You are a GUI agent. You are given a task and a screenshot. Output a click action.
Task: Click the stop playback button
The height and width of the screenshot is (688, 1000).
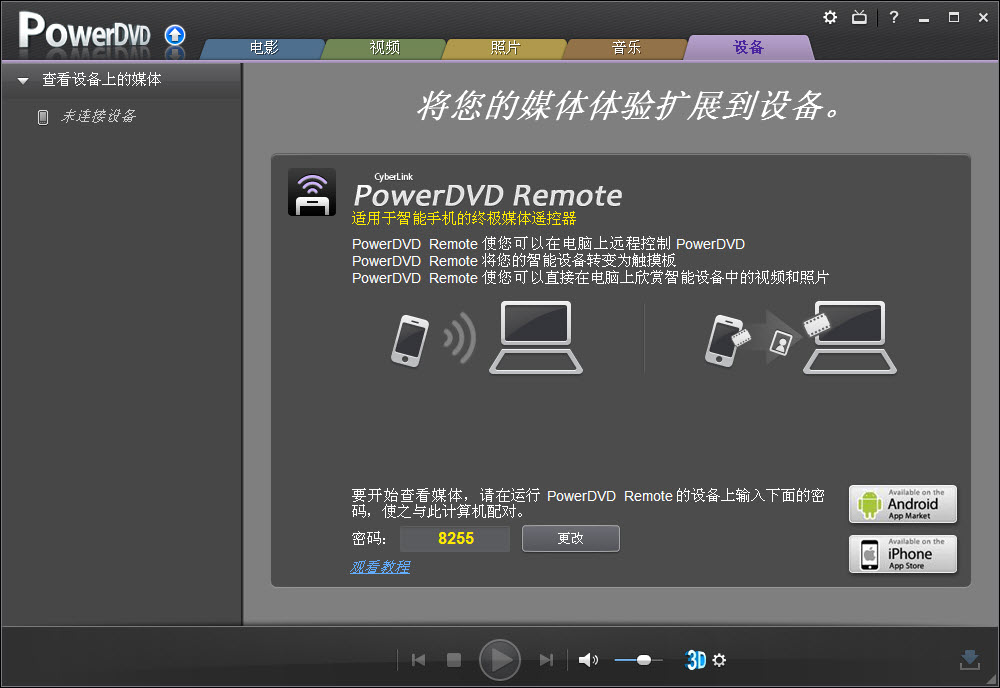click(453, 660)
